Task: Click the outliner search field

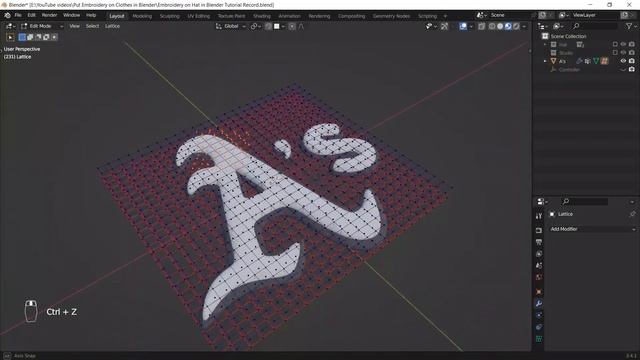Action: pos(595,26)
